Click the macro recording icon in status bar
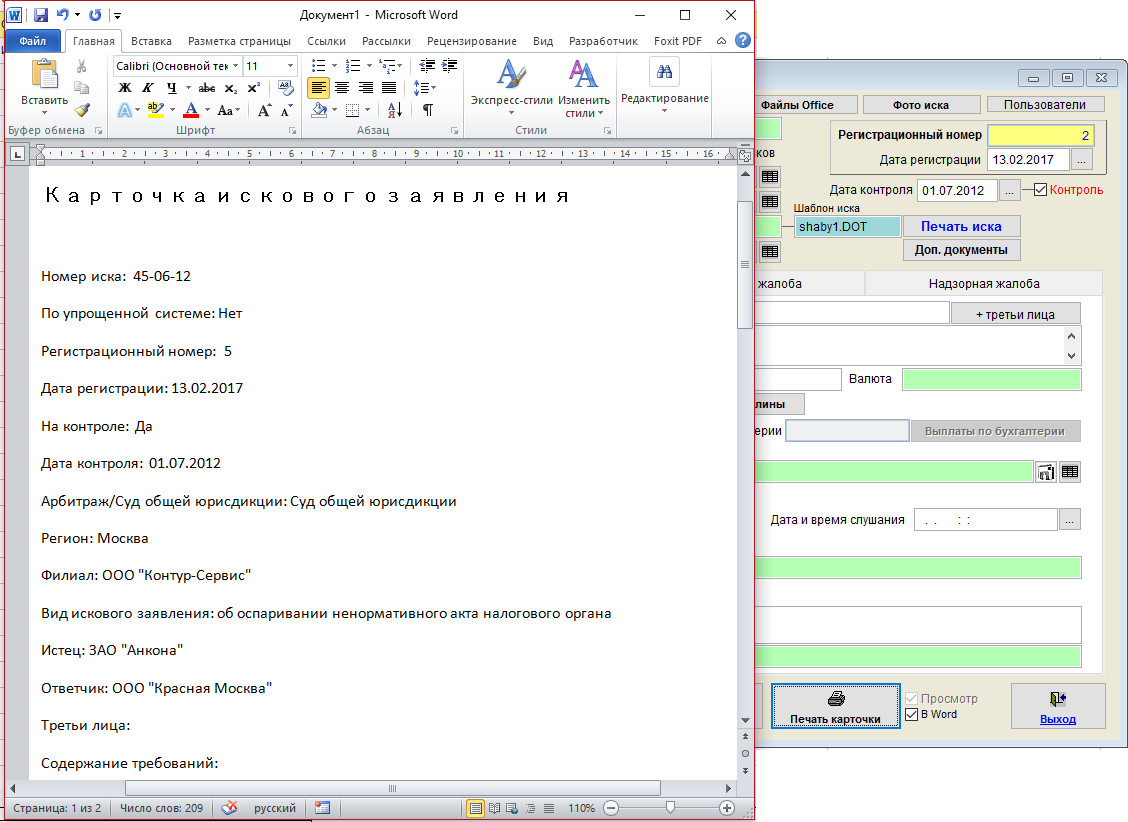The image size is (1128, 822). [x=322, y=808]
